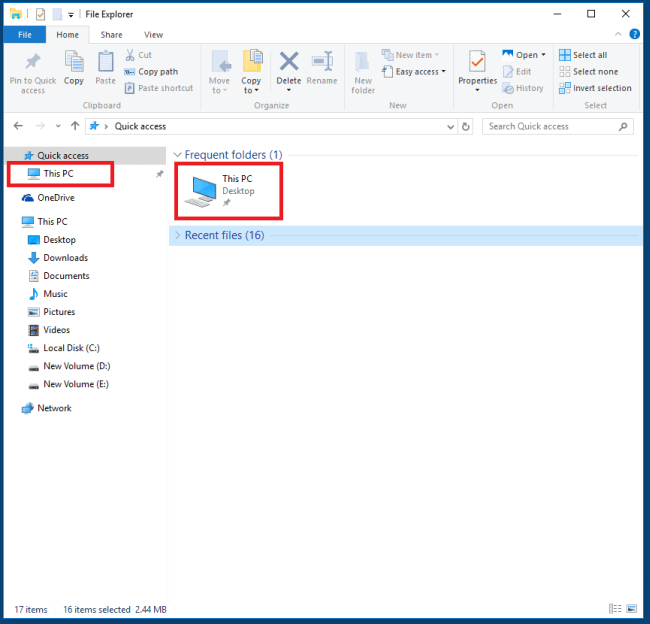650x624 pixels.
Task: Click the Properties icon
Action: [x=477, y=61]
